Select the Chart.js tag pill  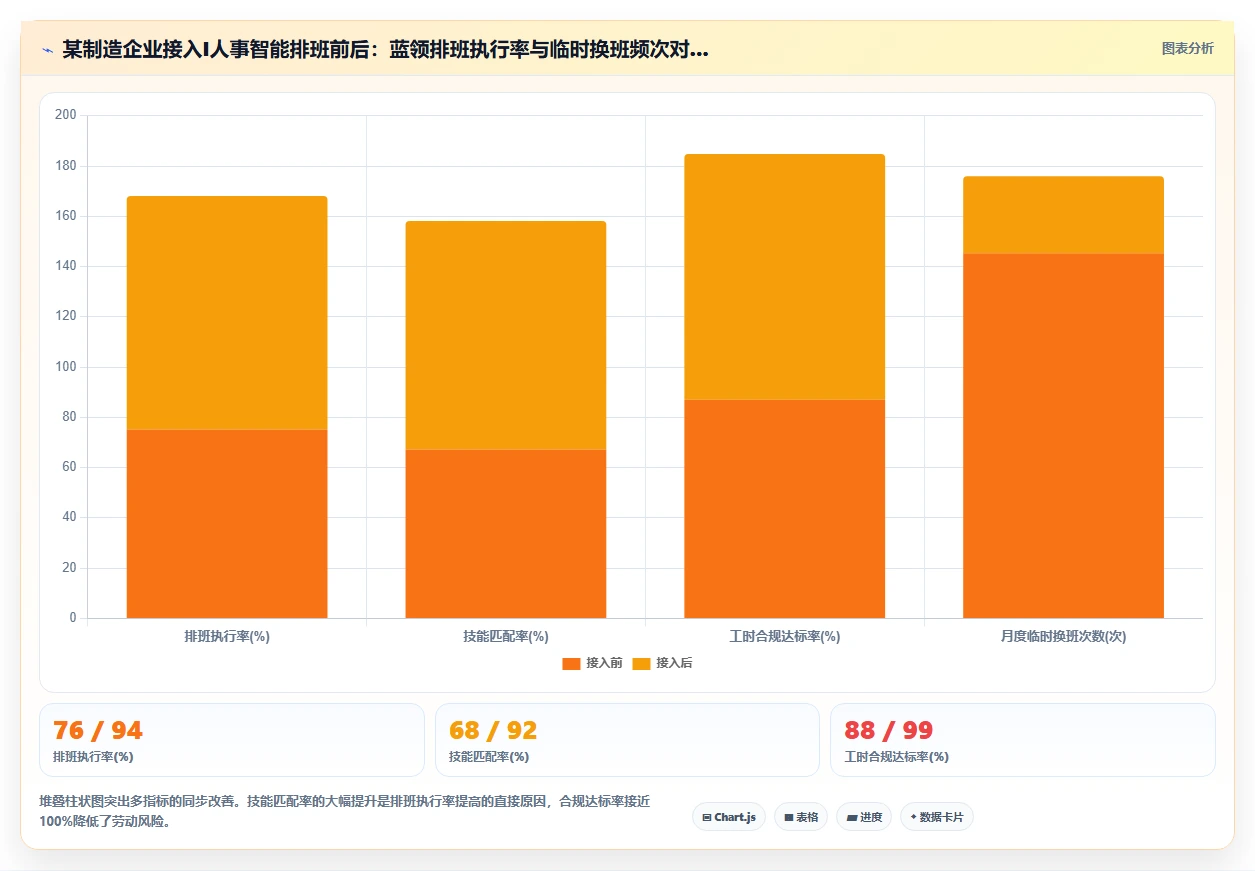(729, 817)
